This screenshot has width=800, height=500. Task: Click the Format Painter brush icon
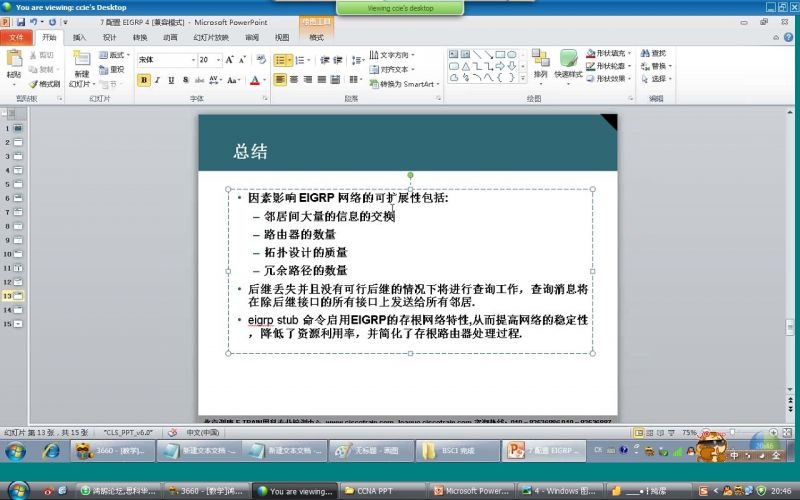click(34, 84)
